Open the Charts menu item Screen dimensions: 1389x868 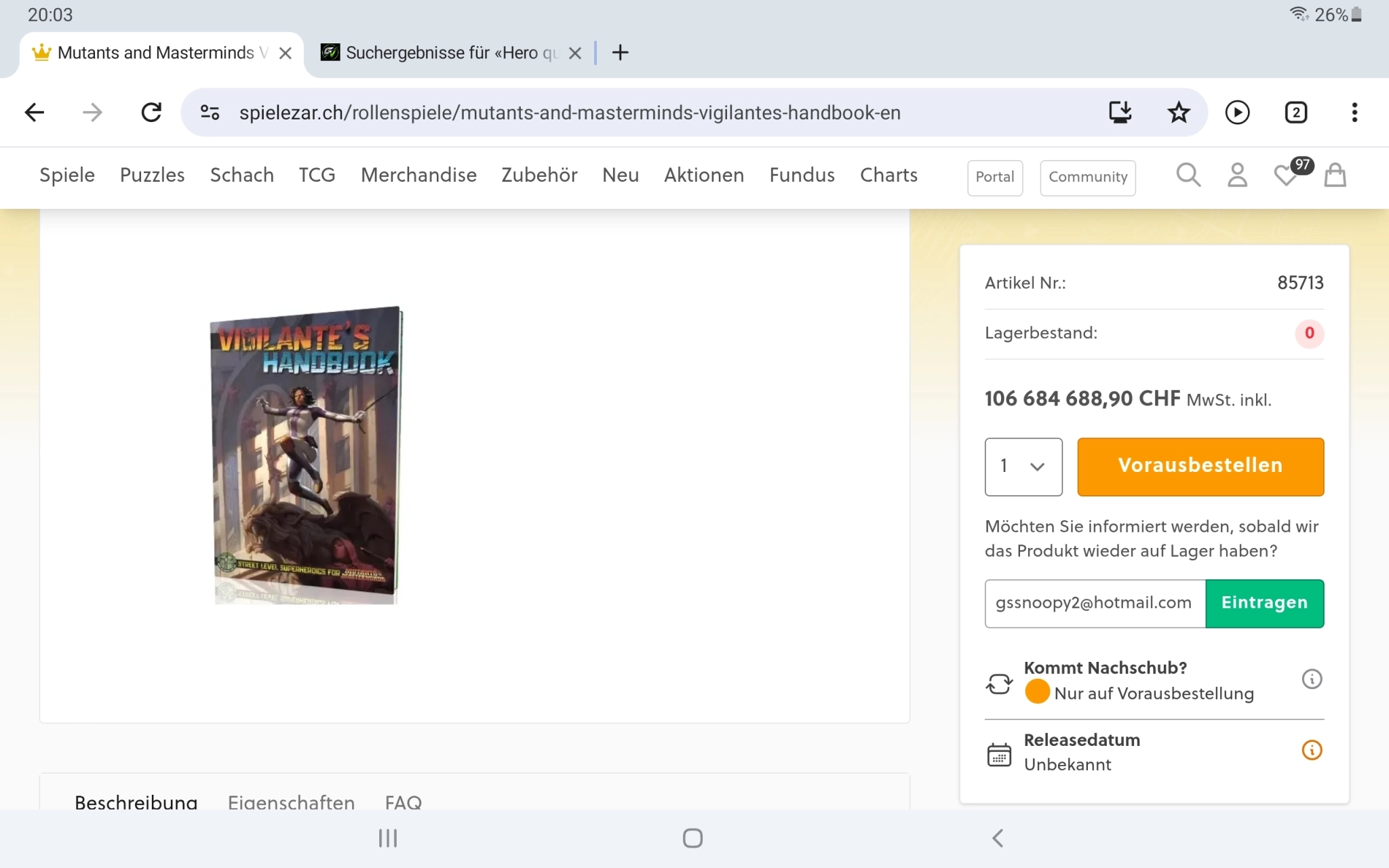tap(888, 175)
